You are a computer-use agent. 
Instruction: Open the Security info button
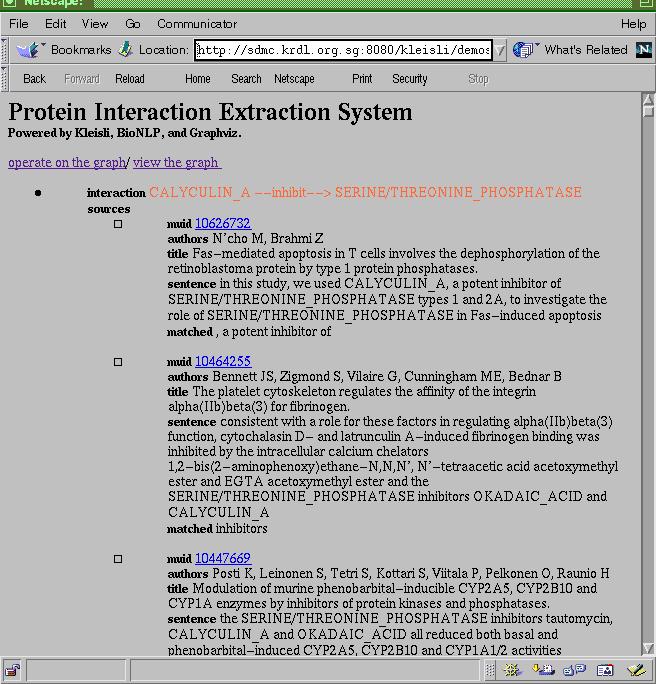tap(410, 79)
